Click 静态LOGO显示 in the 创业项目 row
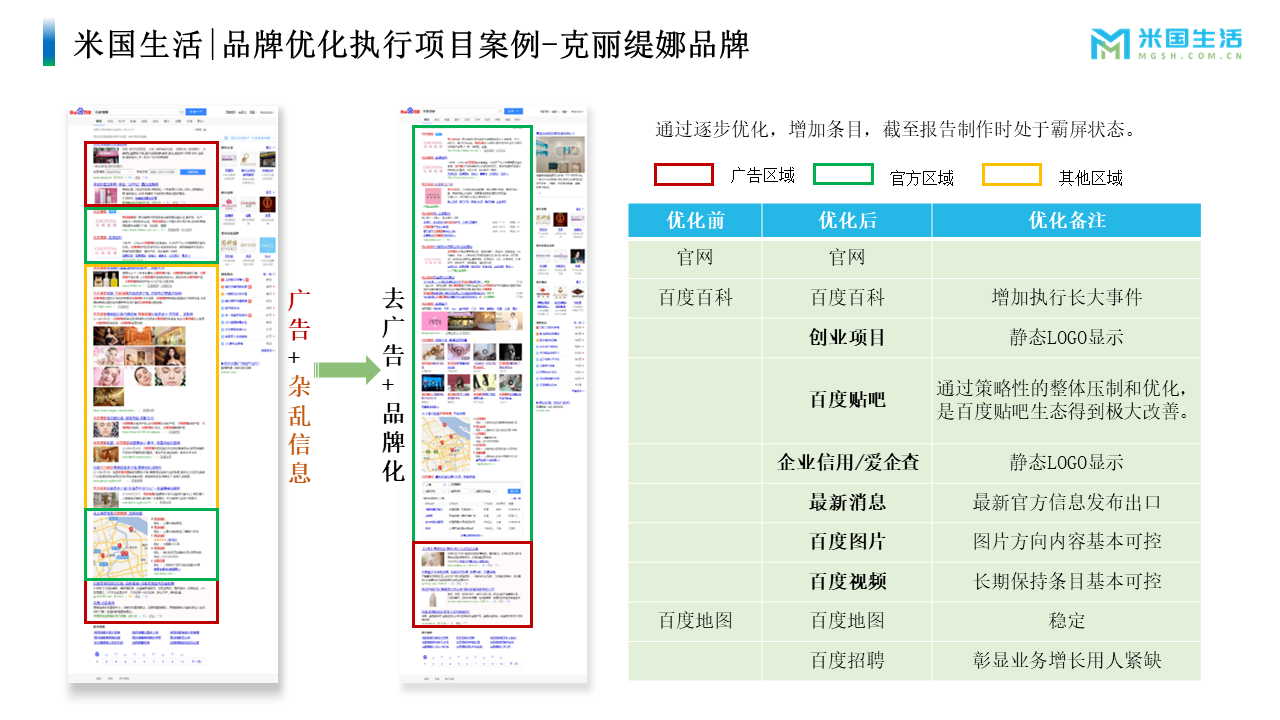This screenshot has width=1280, height=720. point(1067,338)
